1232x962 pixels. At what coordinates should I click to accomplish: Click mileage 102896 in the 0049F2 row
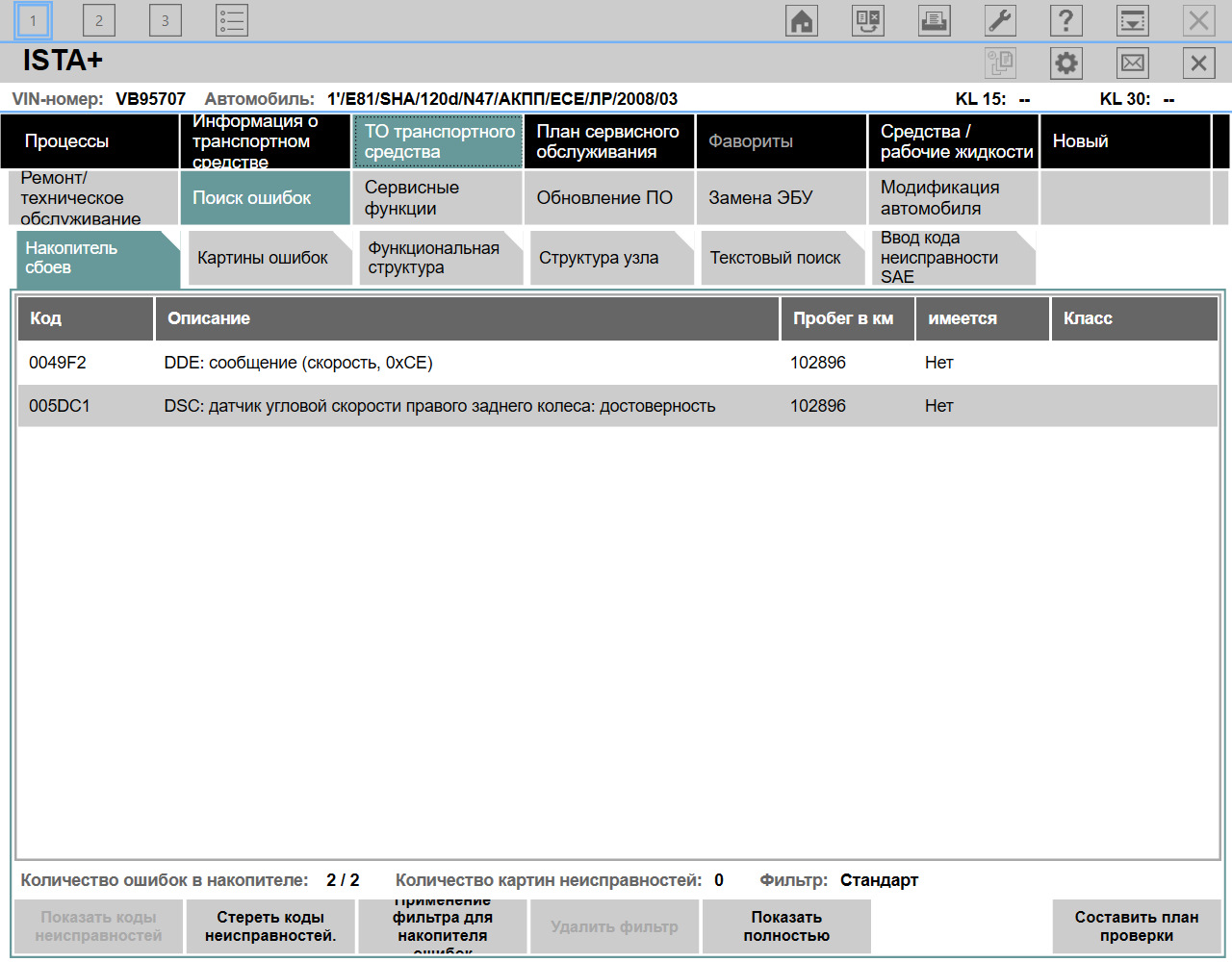818,363
